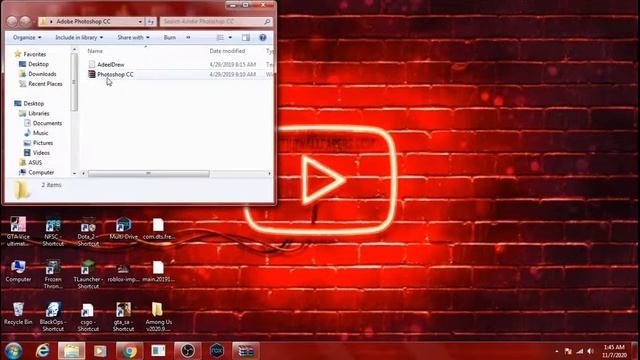Open Include in library dropdown
This screenshot has height=360, width=640.
point(79,38)
